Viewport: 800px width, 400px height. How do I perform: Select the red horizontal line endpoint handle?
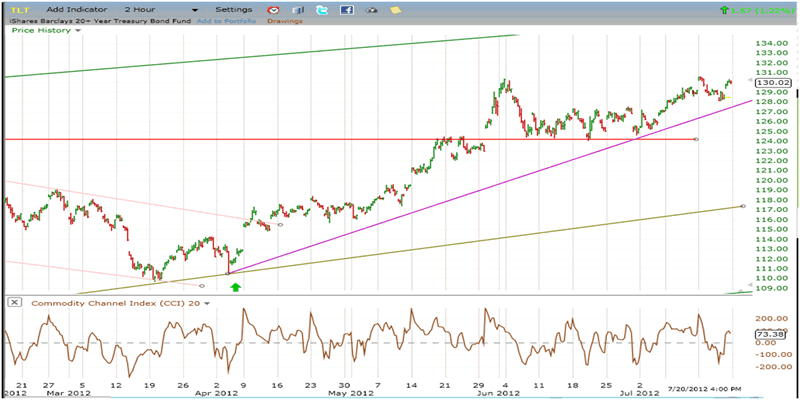(x=695, y=139)
